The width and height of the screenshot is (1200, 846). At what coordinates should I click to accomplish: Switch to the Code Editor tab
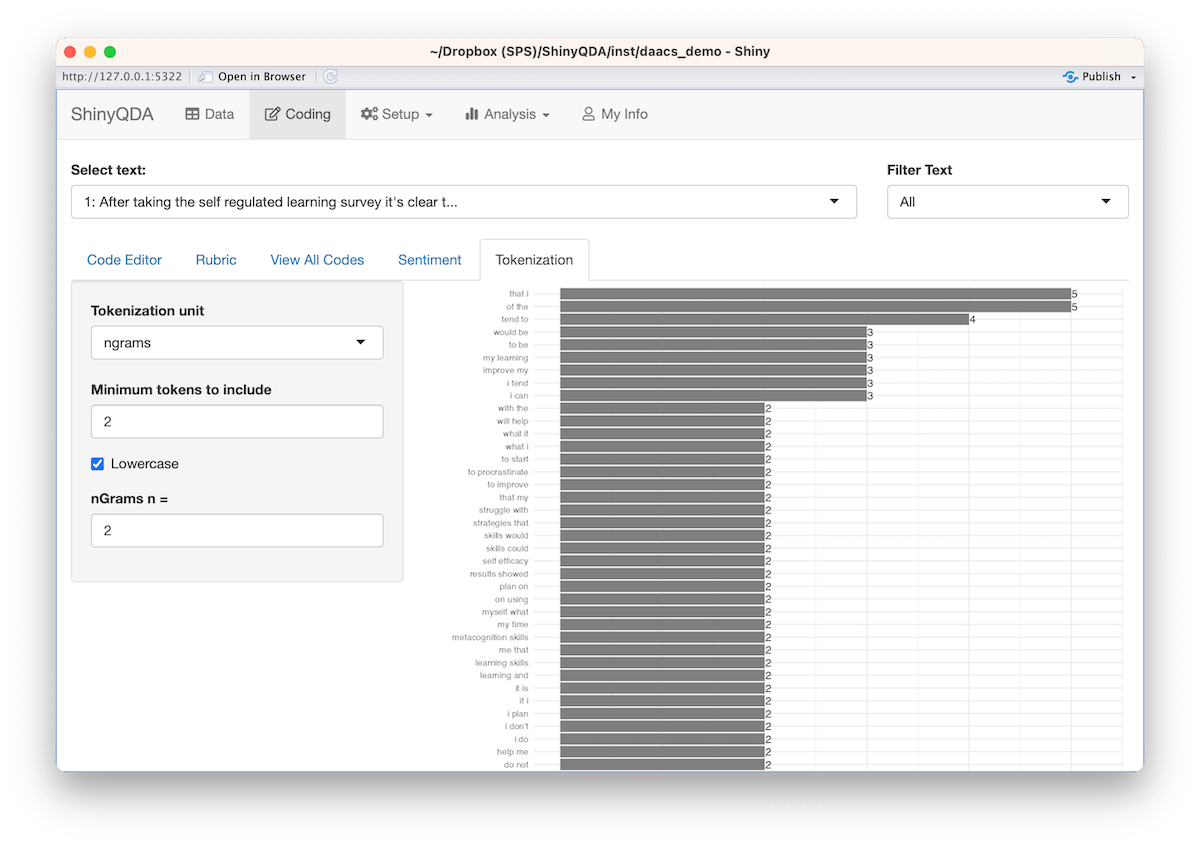(124, 260)
